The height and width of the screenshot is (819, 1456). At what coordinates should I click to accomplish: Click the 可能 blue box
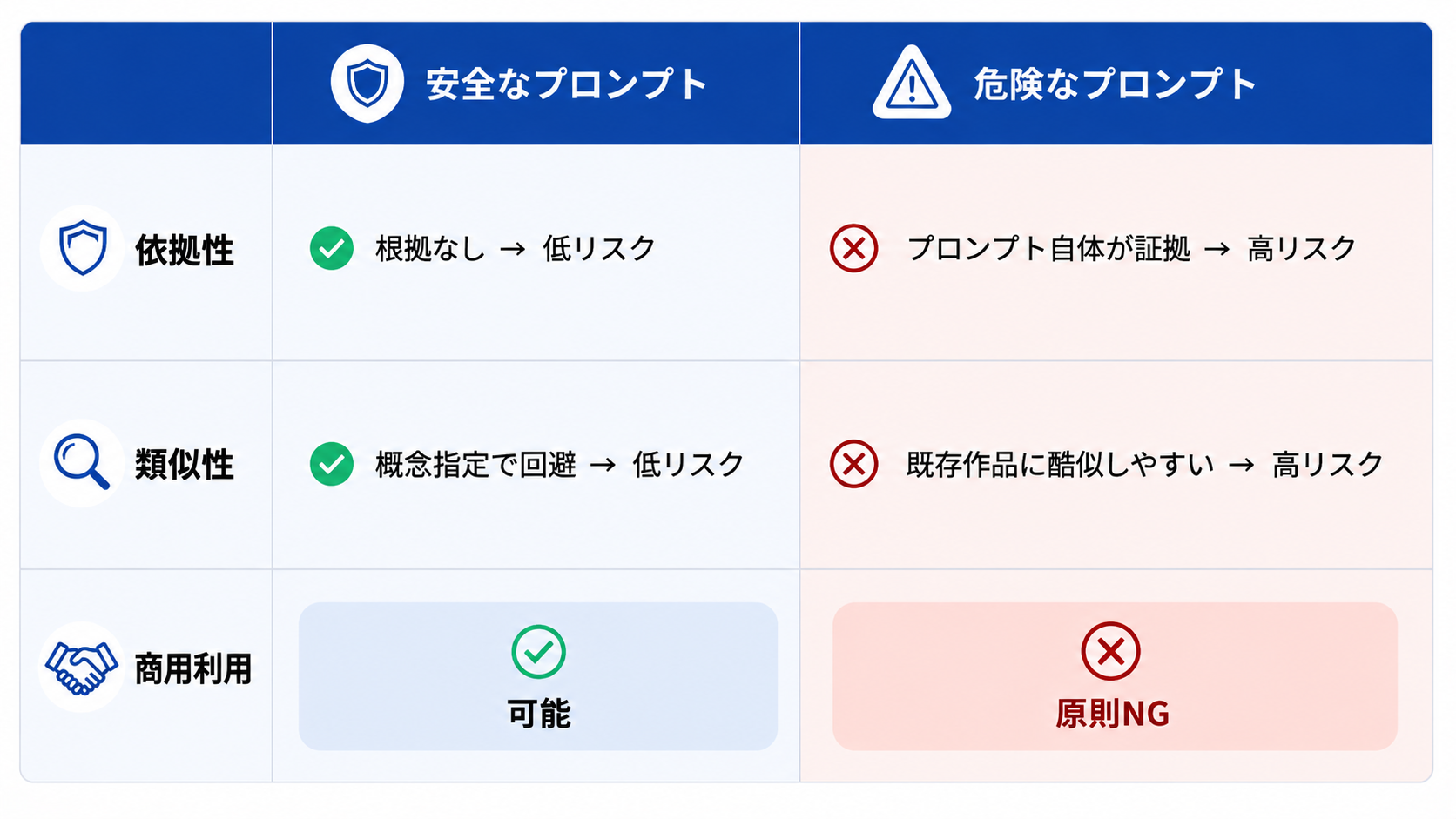(538, 676)
